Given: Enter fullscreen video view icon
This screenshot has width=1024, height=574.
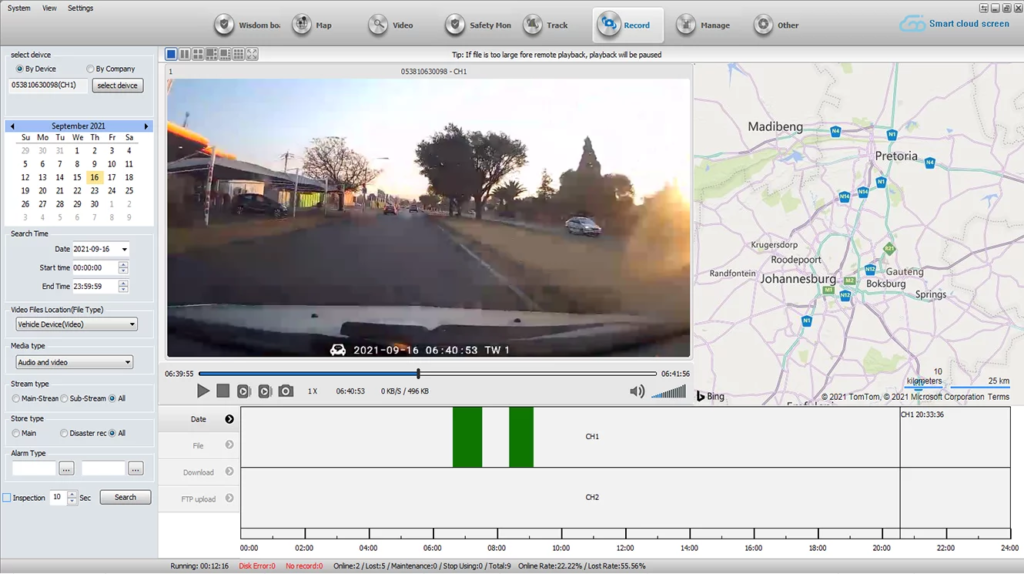Looking at the screenshot, I should [x=252, y=54].
